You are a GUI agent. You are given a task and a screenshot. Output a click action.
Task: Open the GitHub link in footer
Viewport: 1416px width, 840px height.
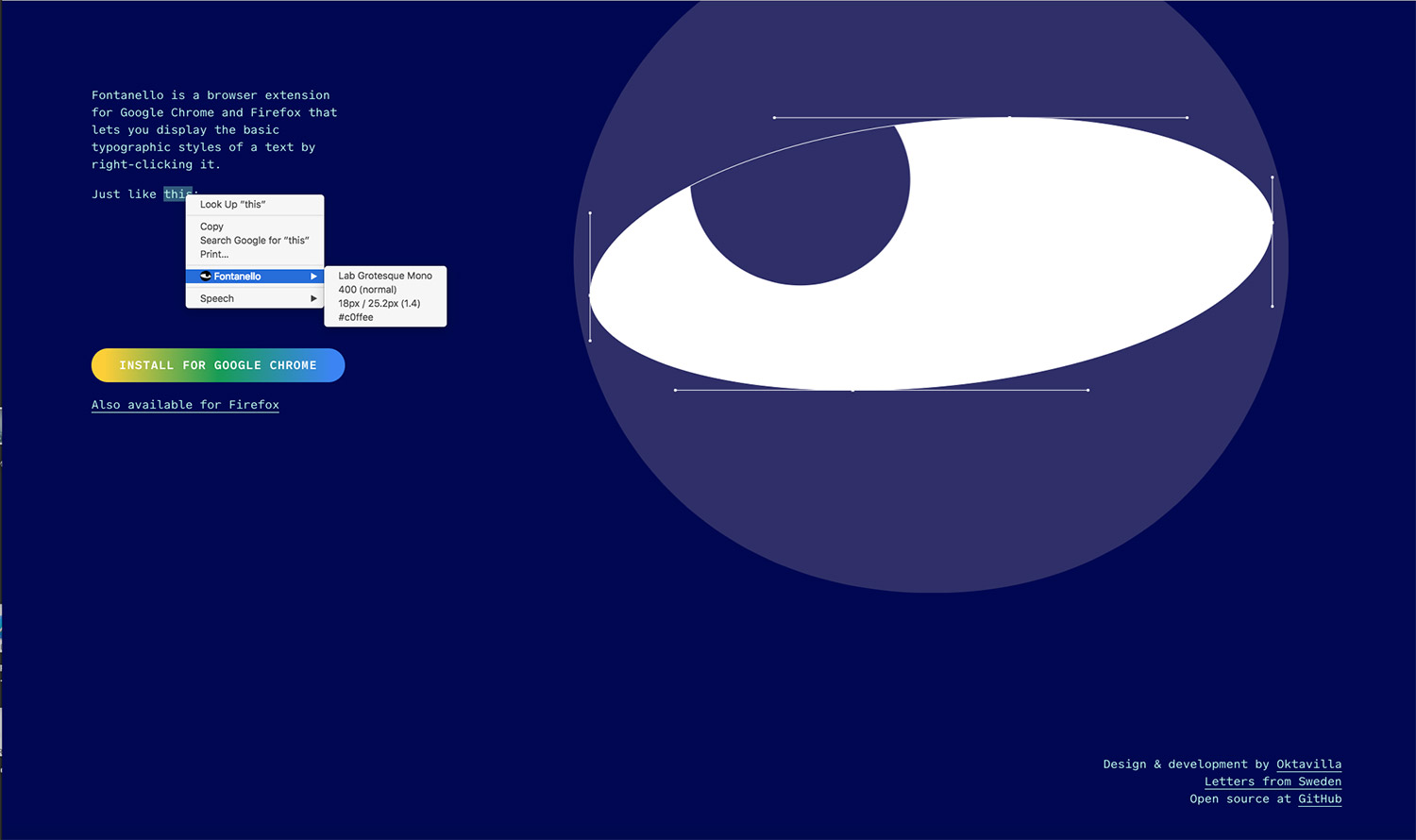pyautogui.click(x=1320, y=799)
